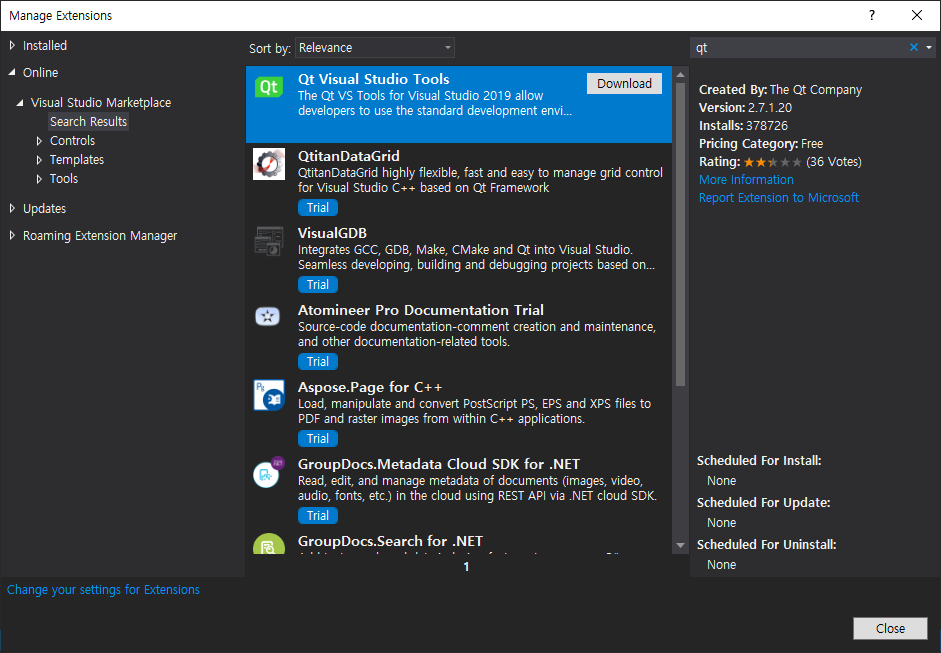Select the Aspose.Page for C++ title
Viewport: 941px width, 653px height.
[370, 387]
